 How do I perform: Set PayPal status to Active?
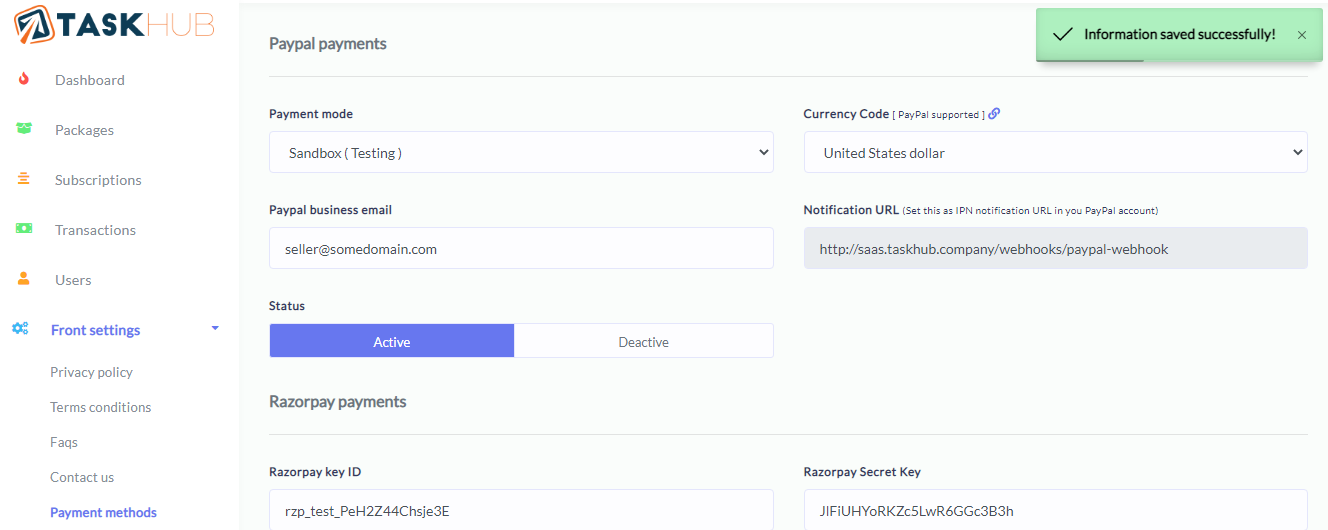click(x=392, y=341)
